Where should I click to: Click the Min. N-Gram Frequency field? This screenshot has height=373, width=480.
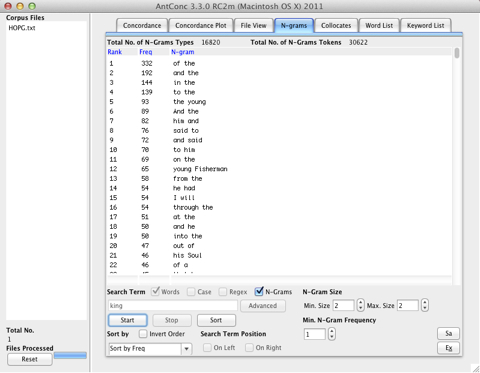(x=315, y=334)
